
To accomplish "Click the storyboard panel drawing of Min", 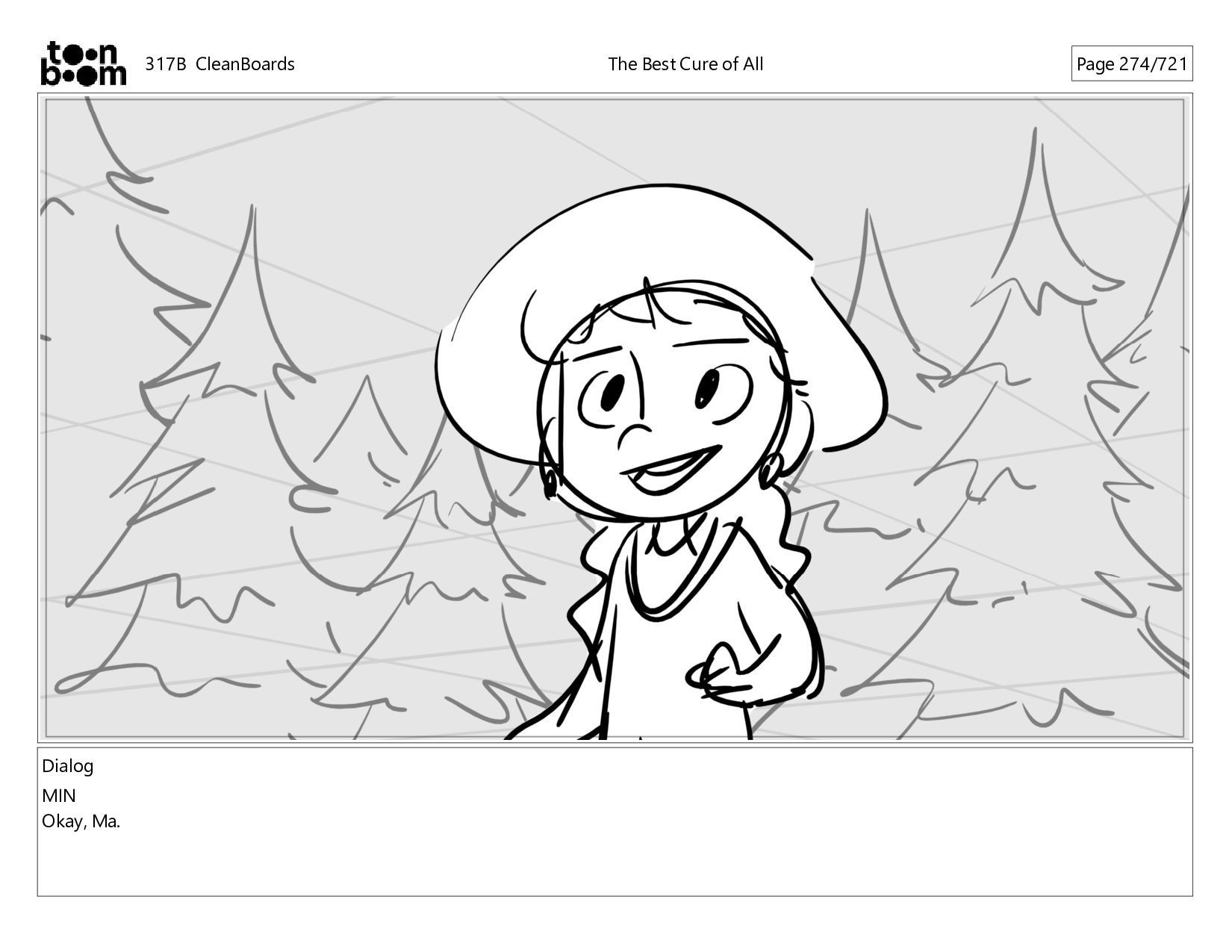I will click(615, 418).
